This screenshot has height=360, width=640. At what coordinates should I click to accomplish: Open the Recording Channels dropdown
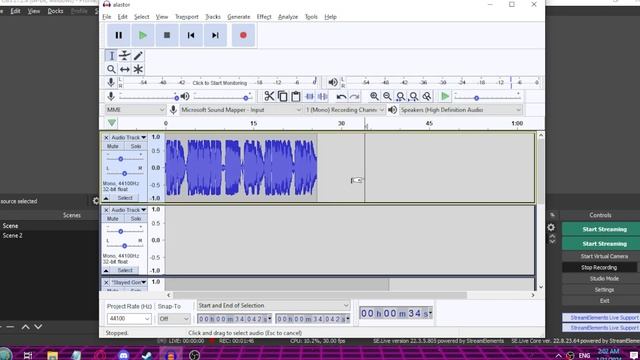345,110
